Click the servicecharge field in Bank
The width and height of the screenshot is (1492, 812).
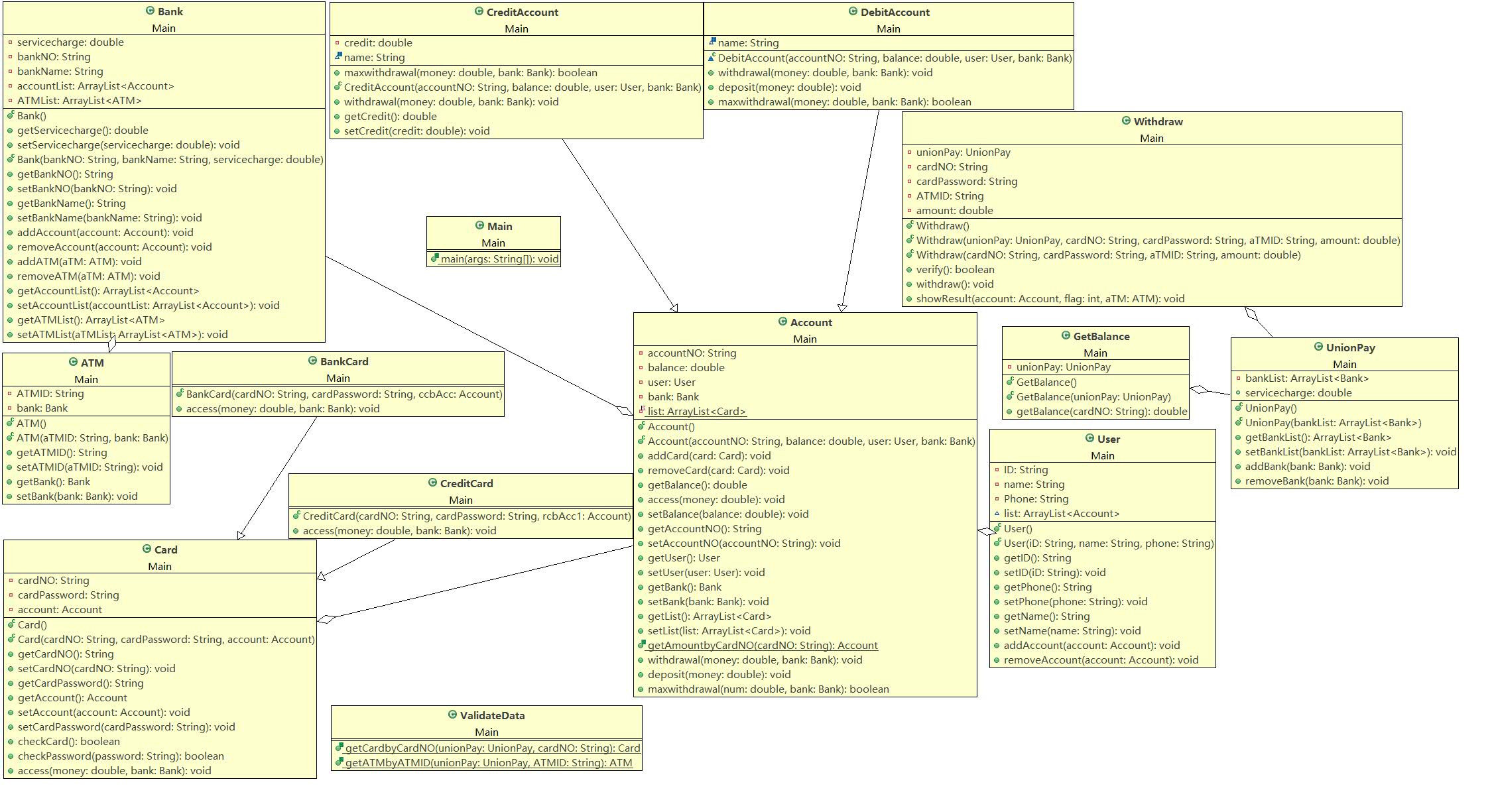70,42
